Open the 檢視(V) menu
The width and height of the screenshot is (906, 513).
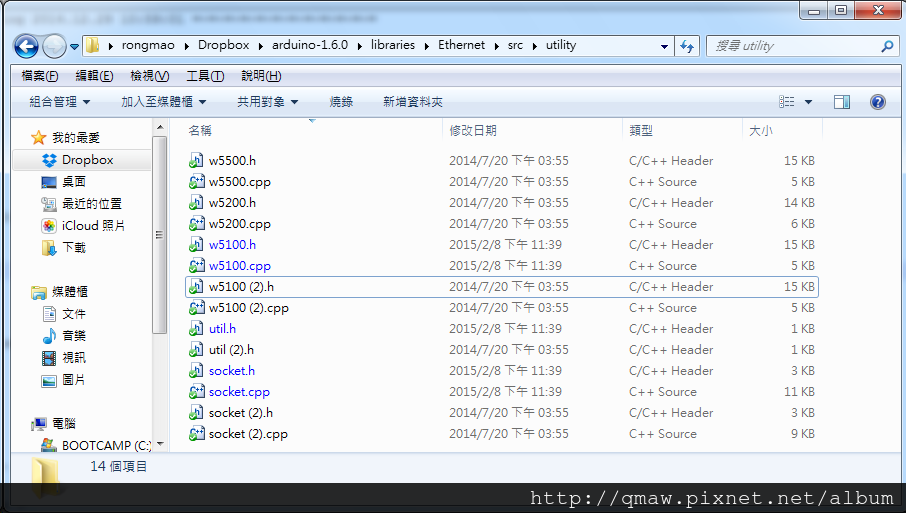[x=150, y=76]
